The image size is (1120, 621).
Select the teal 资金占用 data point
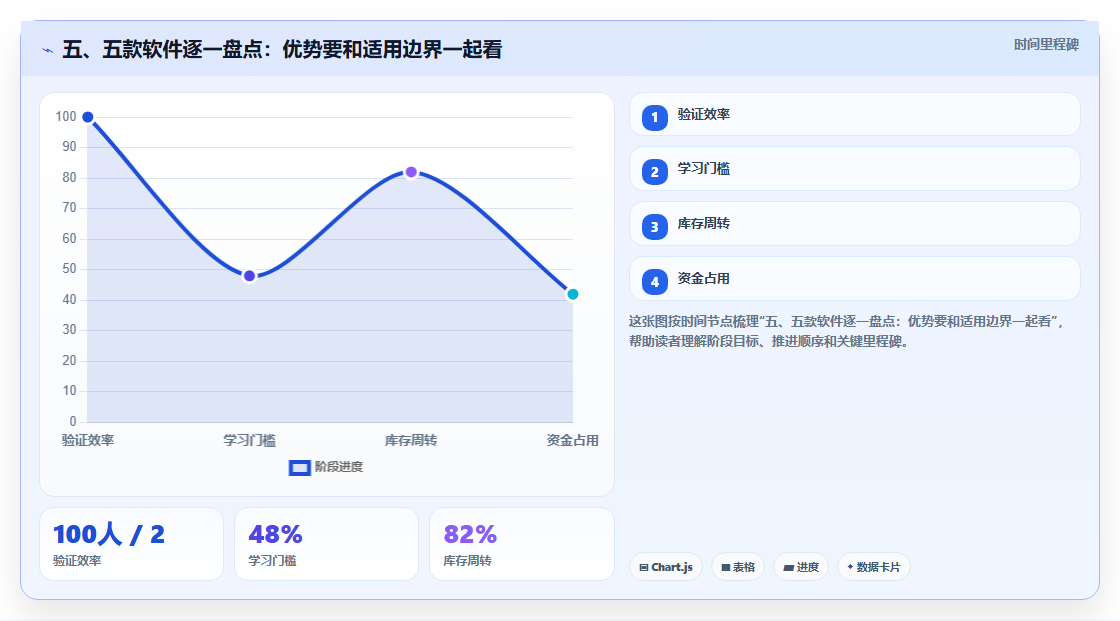pos(572,294)
